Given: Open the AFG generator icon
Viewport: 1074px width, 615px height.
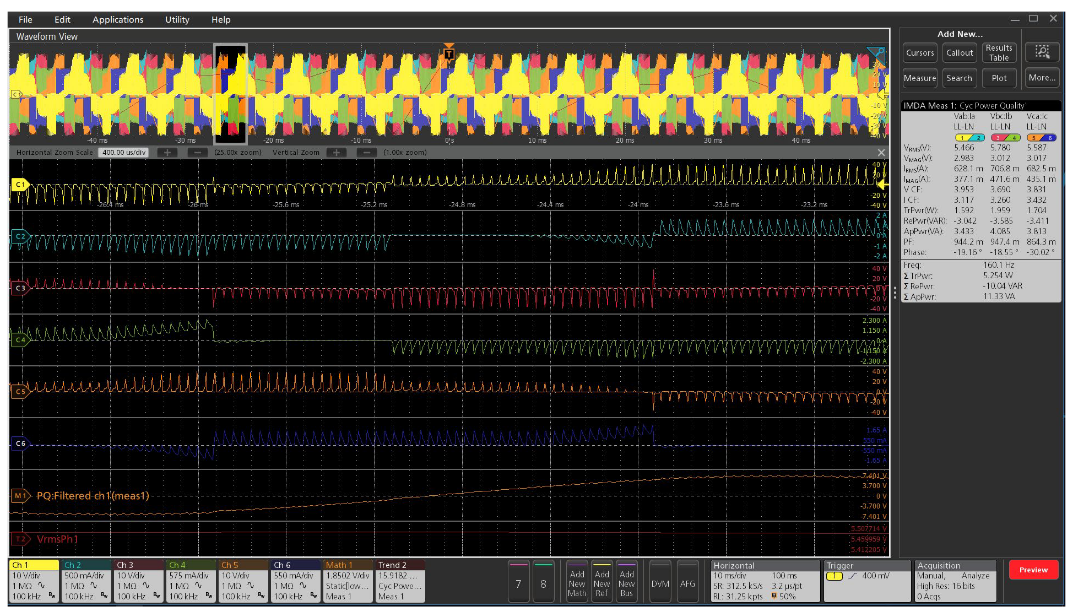Looking at the screenshot, I should point(687,580).
